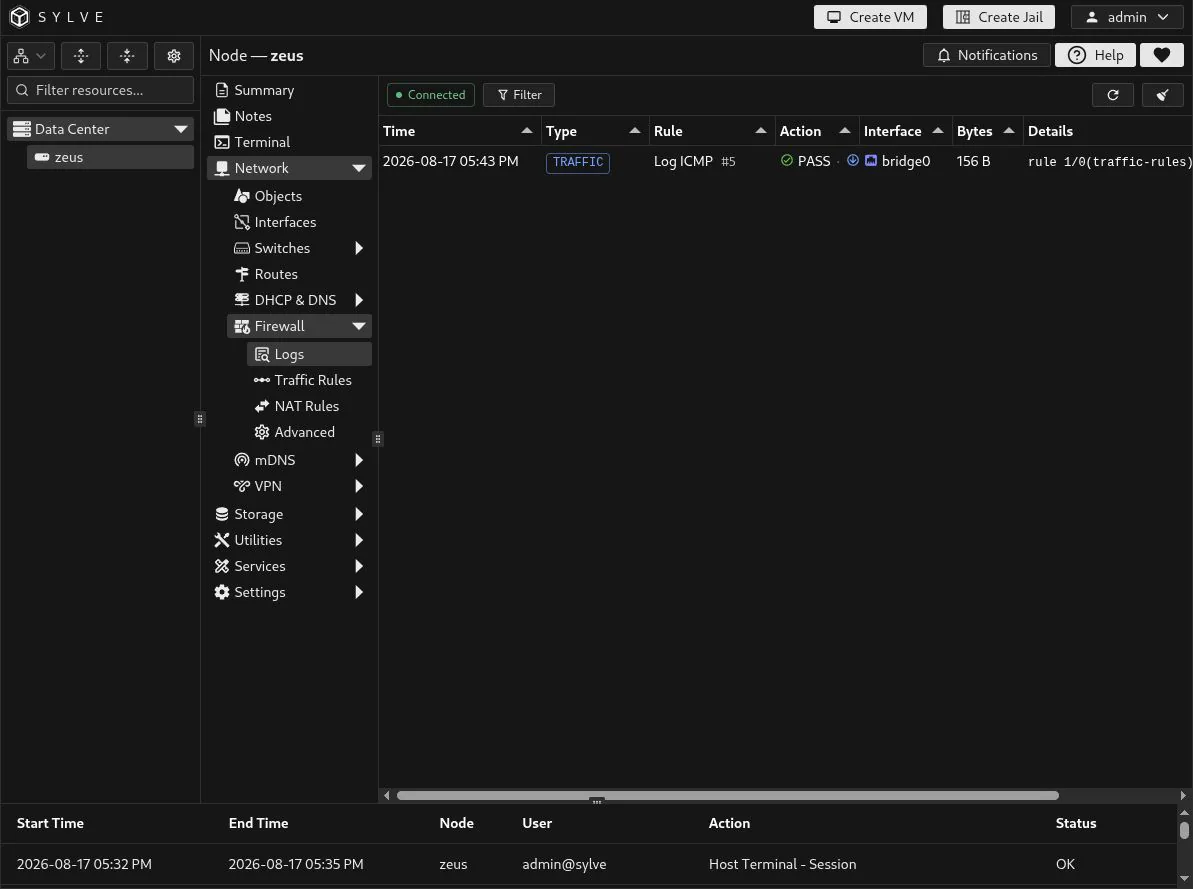
Task: Click the node menu sidebar grip handle
Action: click(377, 438)
